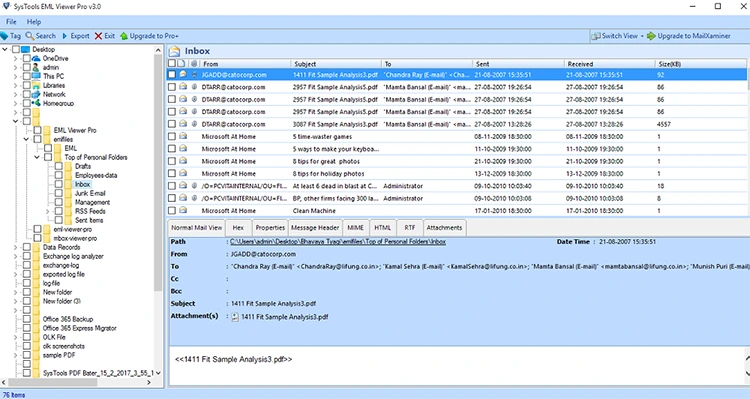Click the SysTools app logo in title bar
Viewport: 750px width, 399px height.
[6, 6]
